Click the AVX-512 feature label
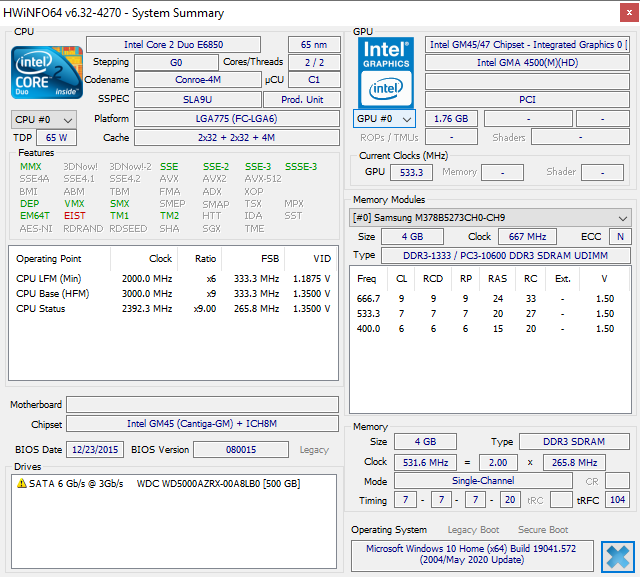The image size is (640, 577). pos(263,179)
